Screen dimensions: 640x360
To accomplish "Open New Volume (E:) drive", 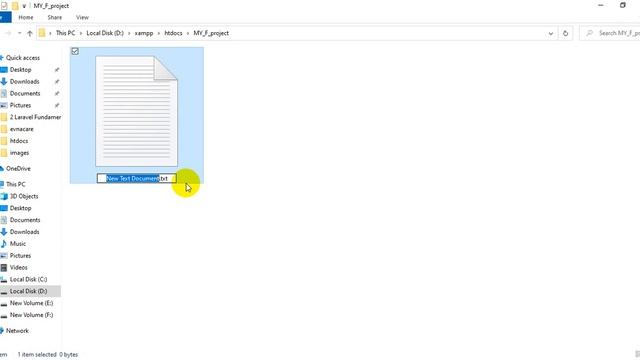I will coord(31,303).
